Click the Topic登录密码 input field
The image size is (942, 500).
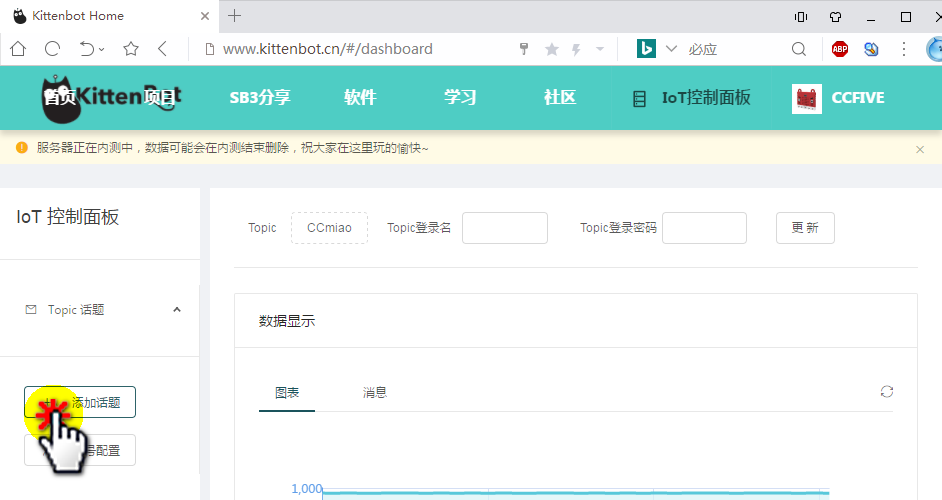tap(704, 228)
